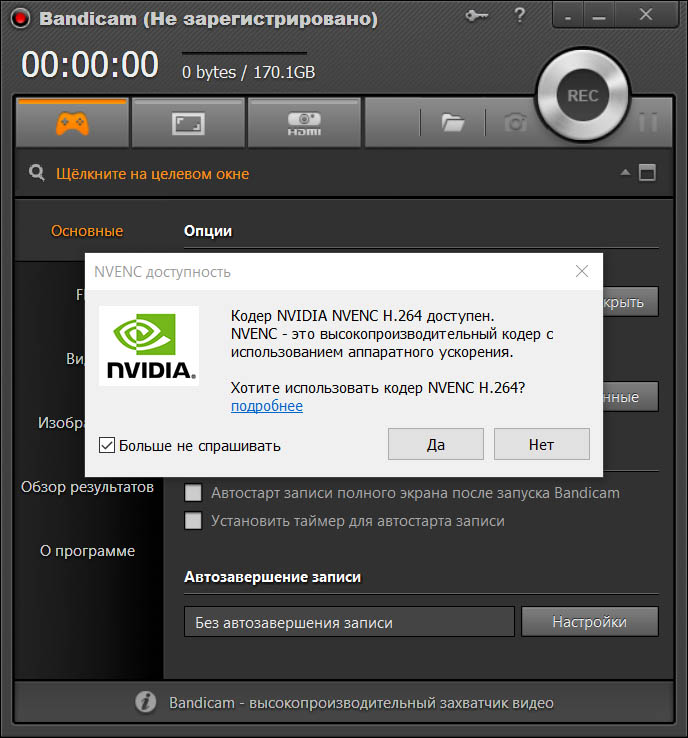The width and height of the screenshot is (688, 738).
Task: Click the 'Автозавершение записи' heading
Action: point(272,577)
